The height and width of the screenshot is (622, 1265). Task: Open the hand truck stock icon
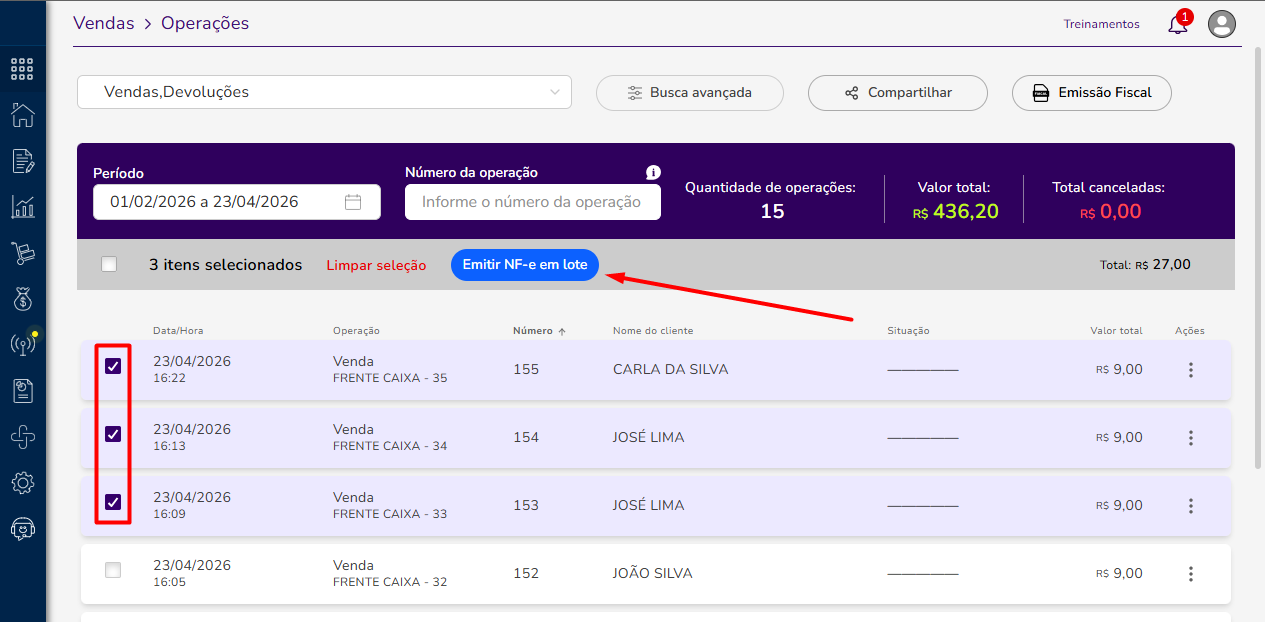[x=22, y=253]
